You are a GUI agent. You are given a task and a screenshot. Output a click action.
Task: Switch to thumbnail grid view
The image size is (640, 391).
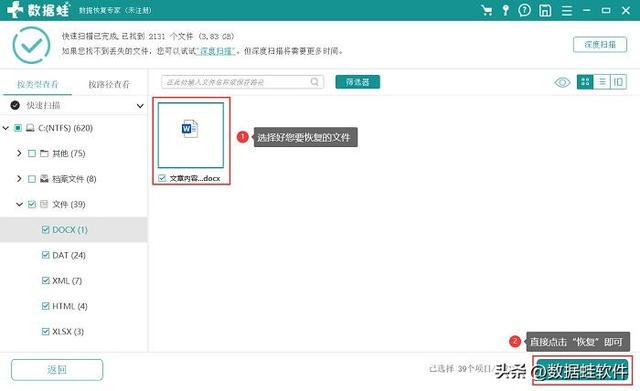(585, 82)
